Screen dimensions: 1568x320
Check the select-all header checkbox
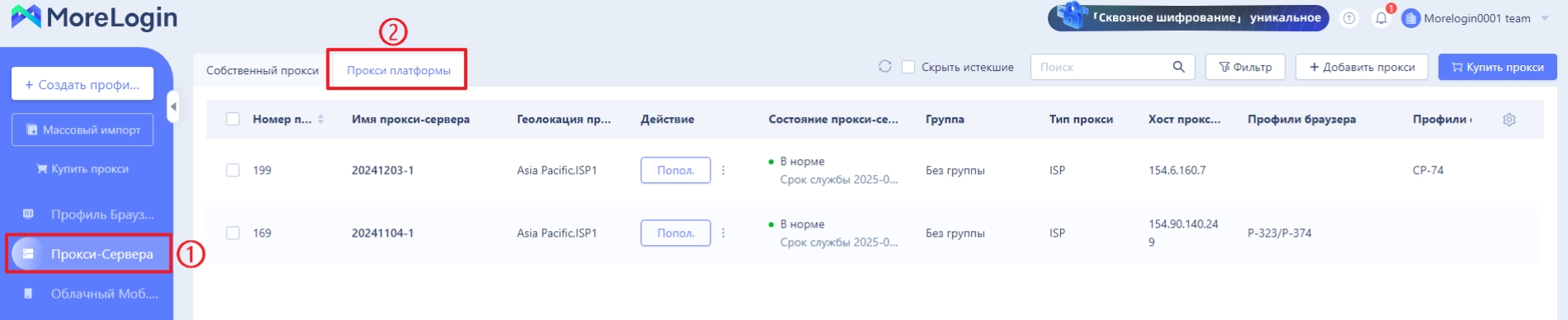click(232, 119)
